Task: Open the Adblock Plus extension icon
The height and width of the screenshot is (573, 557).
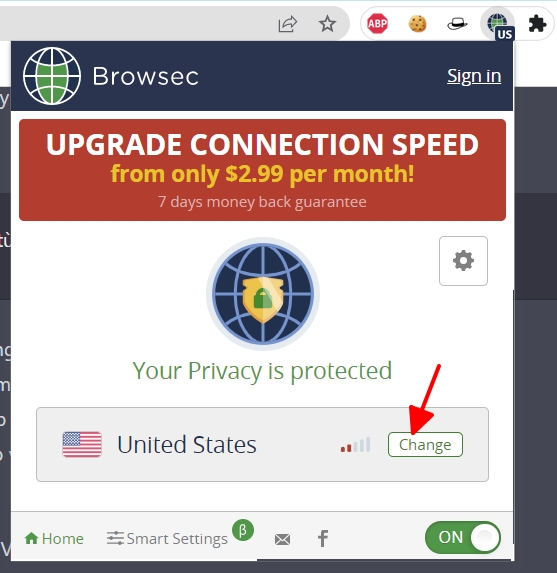Action: pos(377,24)
